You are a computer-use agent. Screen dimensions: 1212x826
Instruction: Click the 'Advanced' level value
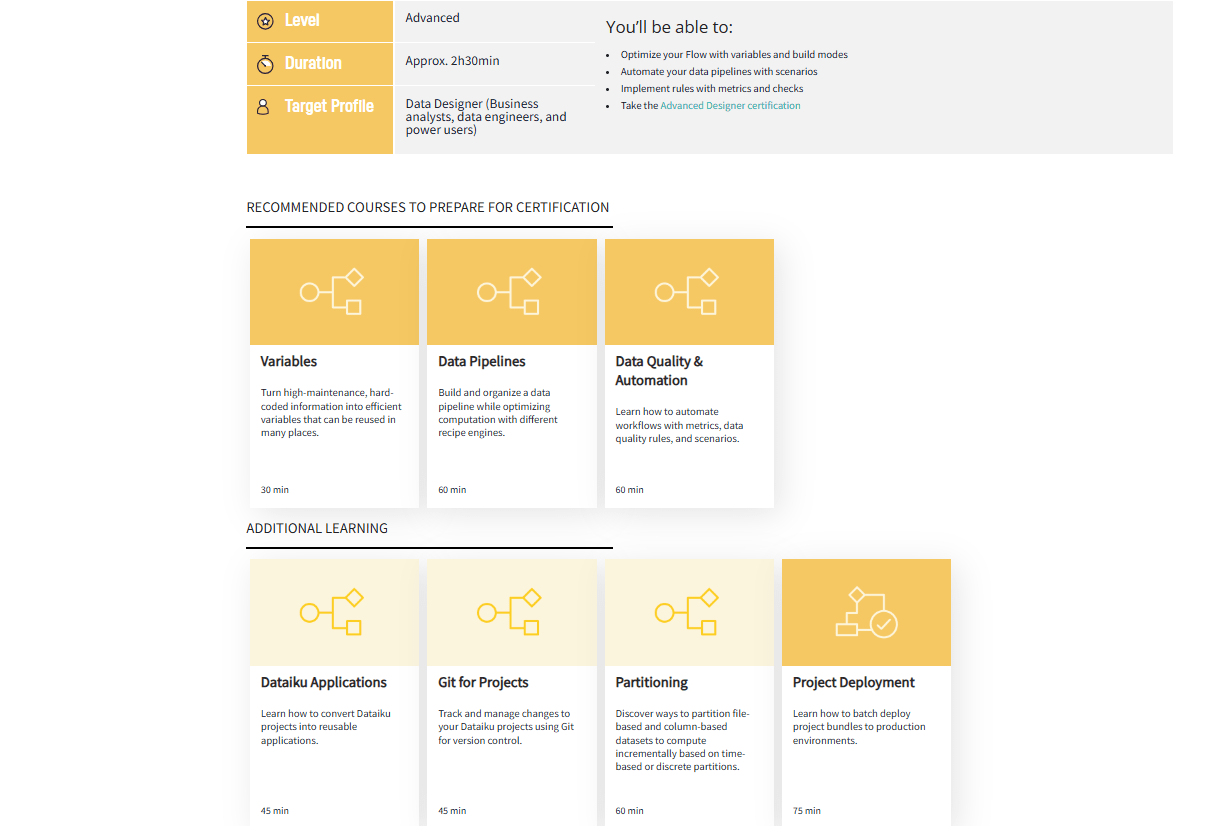pyautogui.click(x=433, y=18)
